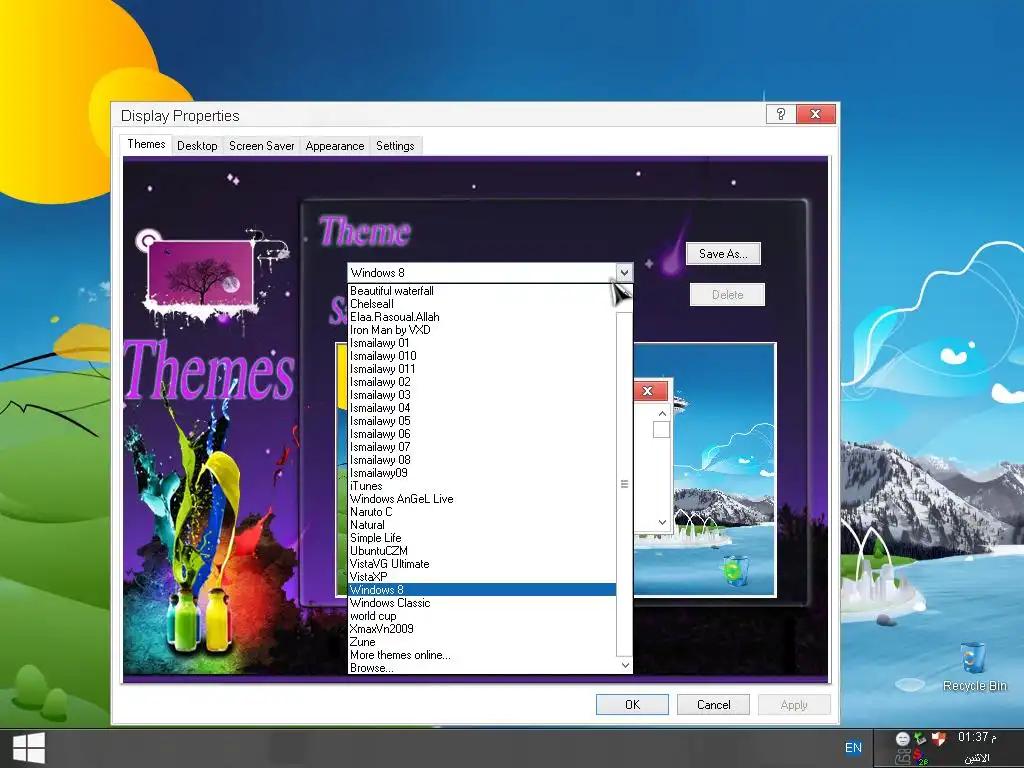Open the Screen Saver tab
The height and width of the screenshot is (768, 1024).
click(x=261, y=146)
